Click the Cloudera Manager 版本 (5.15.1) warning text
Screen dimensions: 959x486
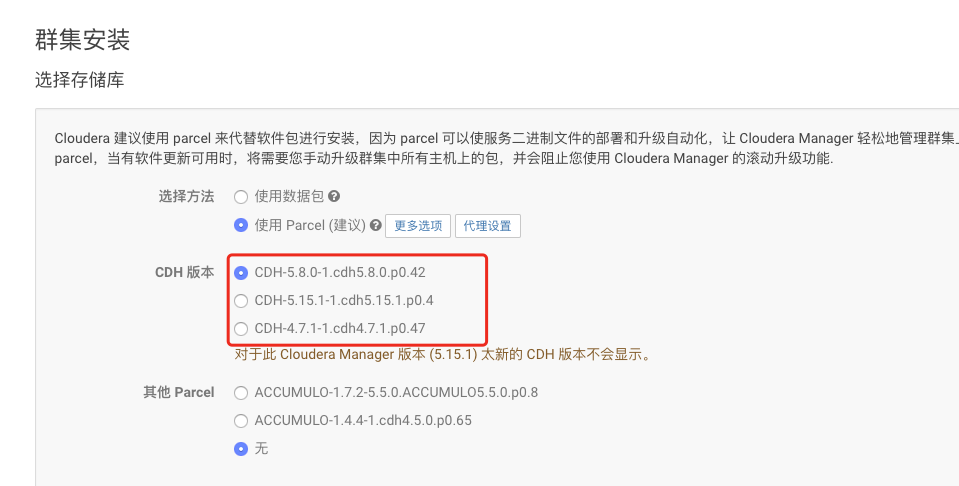(x=442, y=355)
